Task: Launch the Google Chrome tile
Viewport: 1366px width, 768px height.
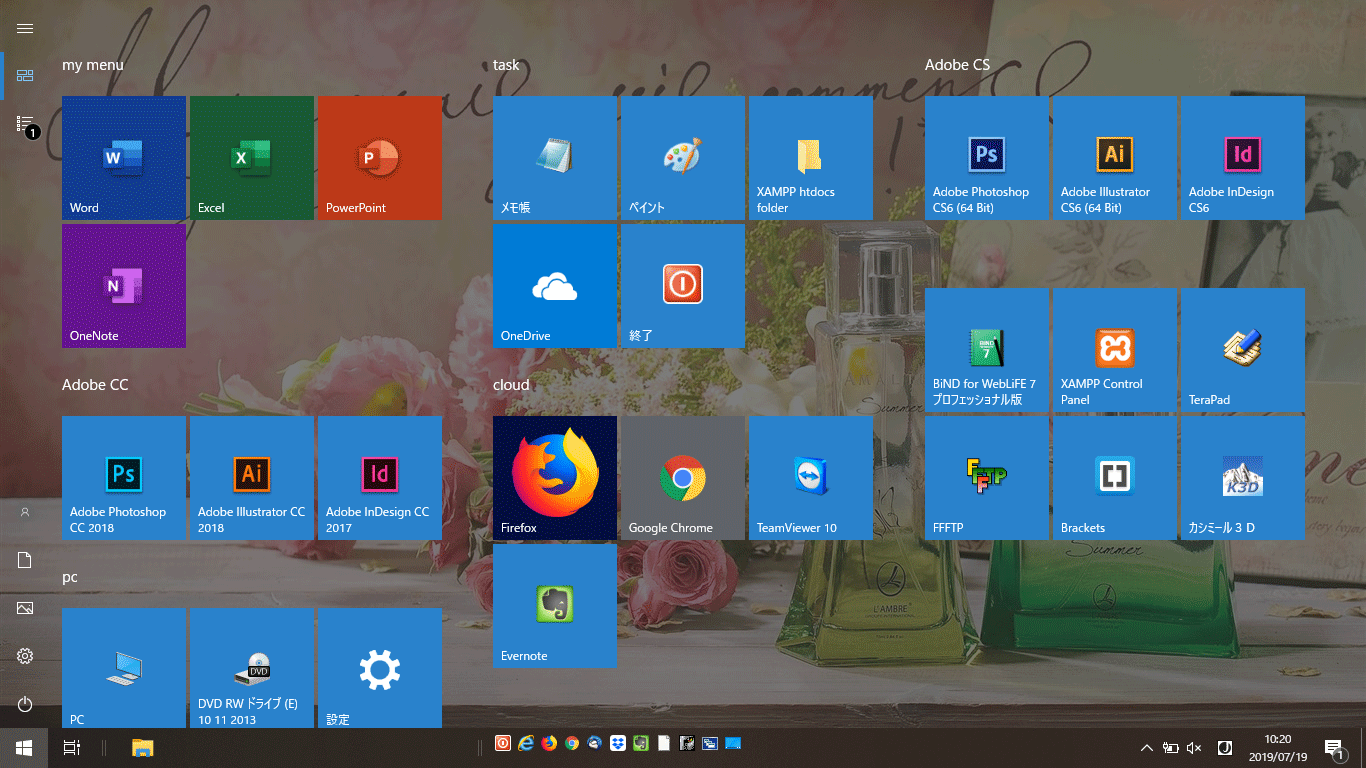Action: (683, 478)
